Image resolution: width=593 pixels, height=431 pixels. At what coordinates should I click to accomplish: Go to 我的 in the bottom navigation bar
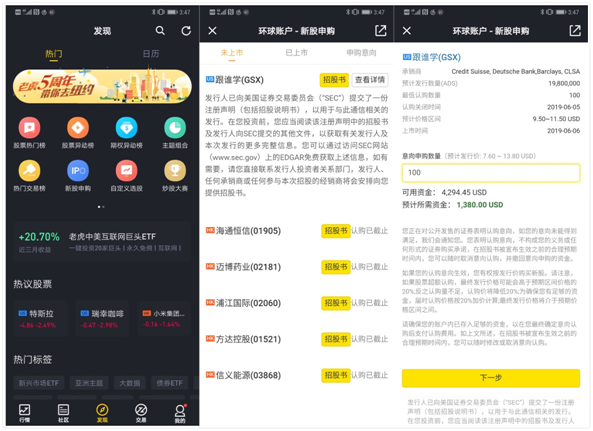click(x=180, y=413)
